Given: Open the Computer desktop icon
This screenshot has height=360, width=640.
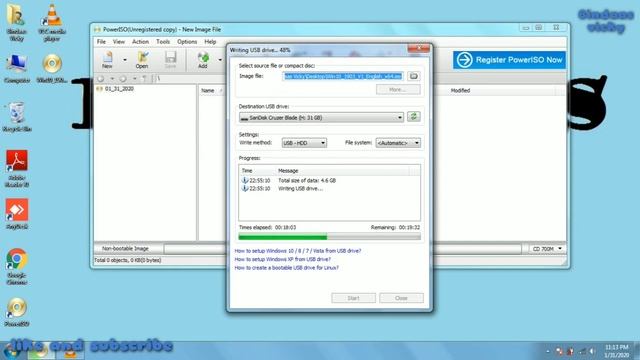Looking at the screenshot, I should point(17,69).
